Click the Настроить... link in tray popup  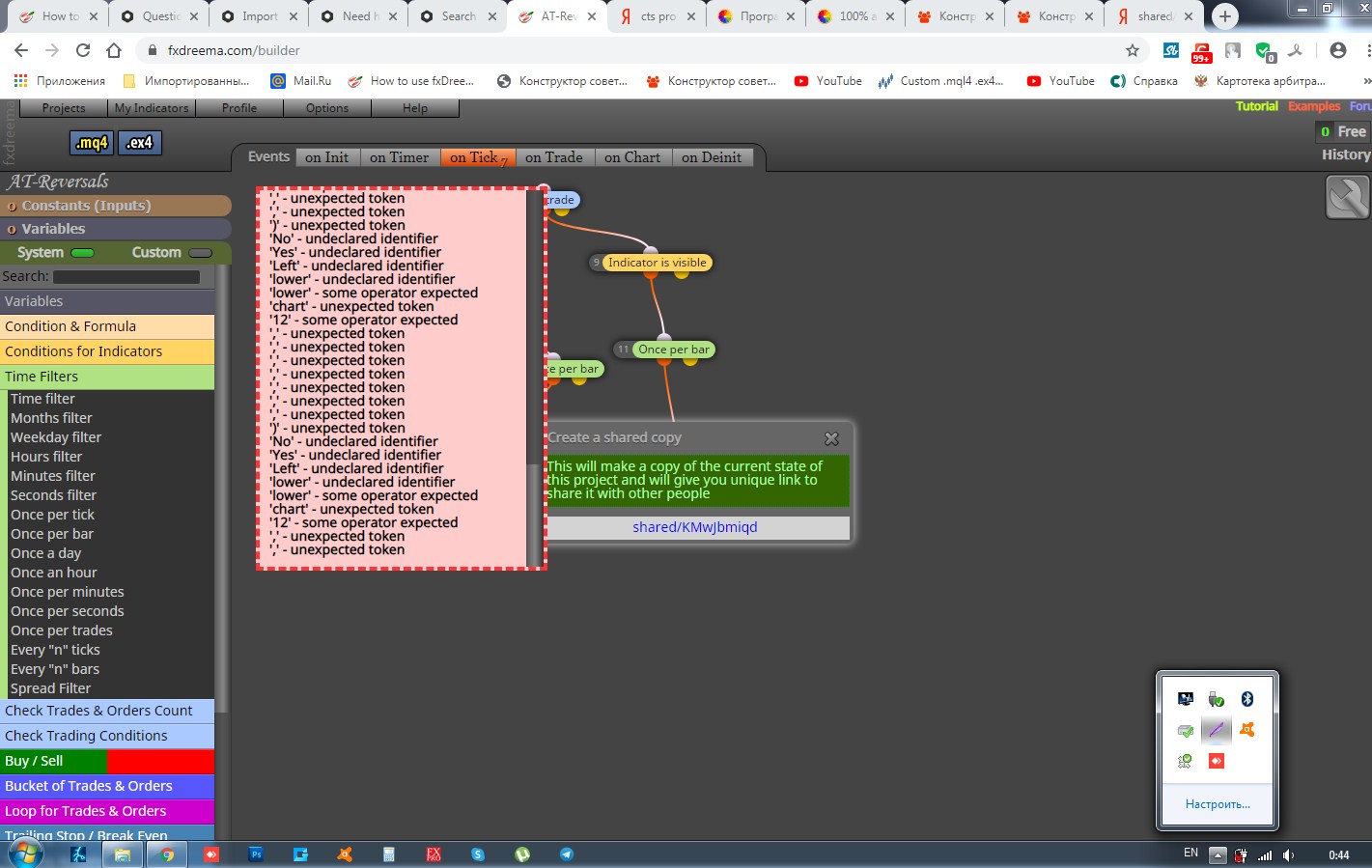click(x=1218, y=804)
